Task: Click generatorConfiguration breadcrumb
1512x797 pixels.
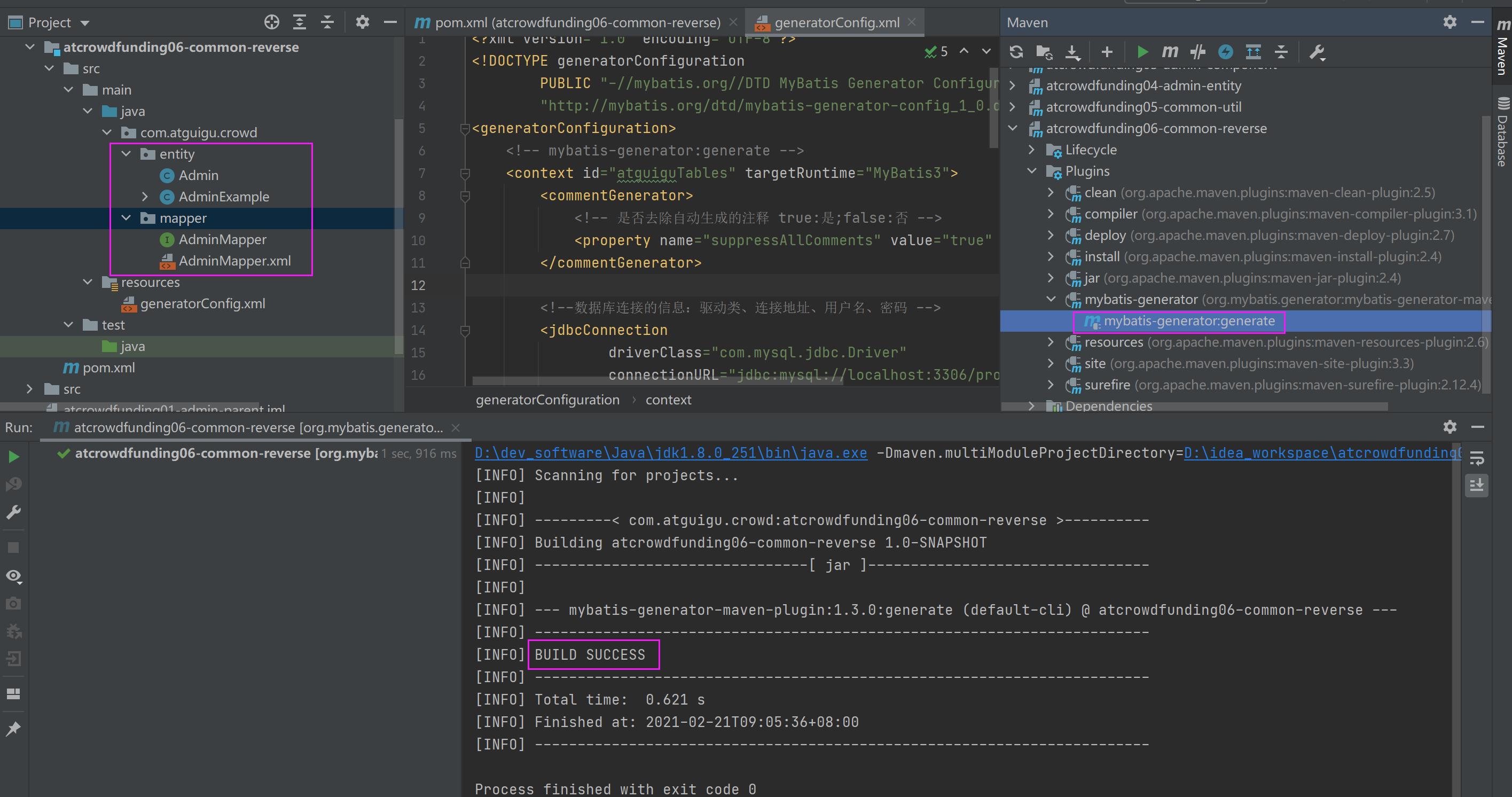Action: pyautogui.click(x=547, y=400)
